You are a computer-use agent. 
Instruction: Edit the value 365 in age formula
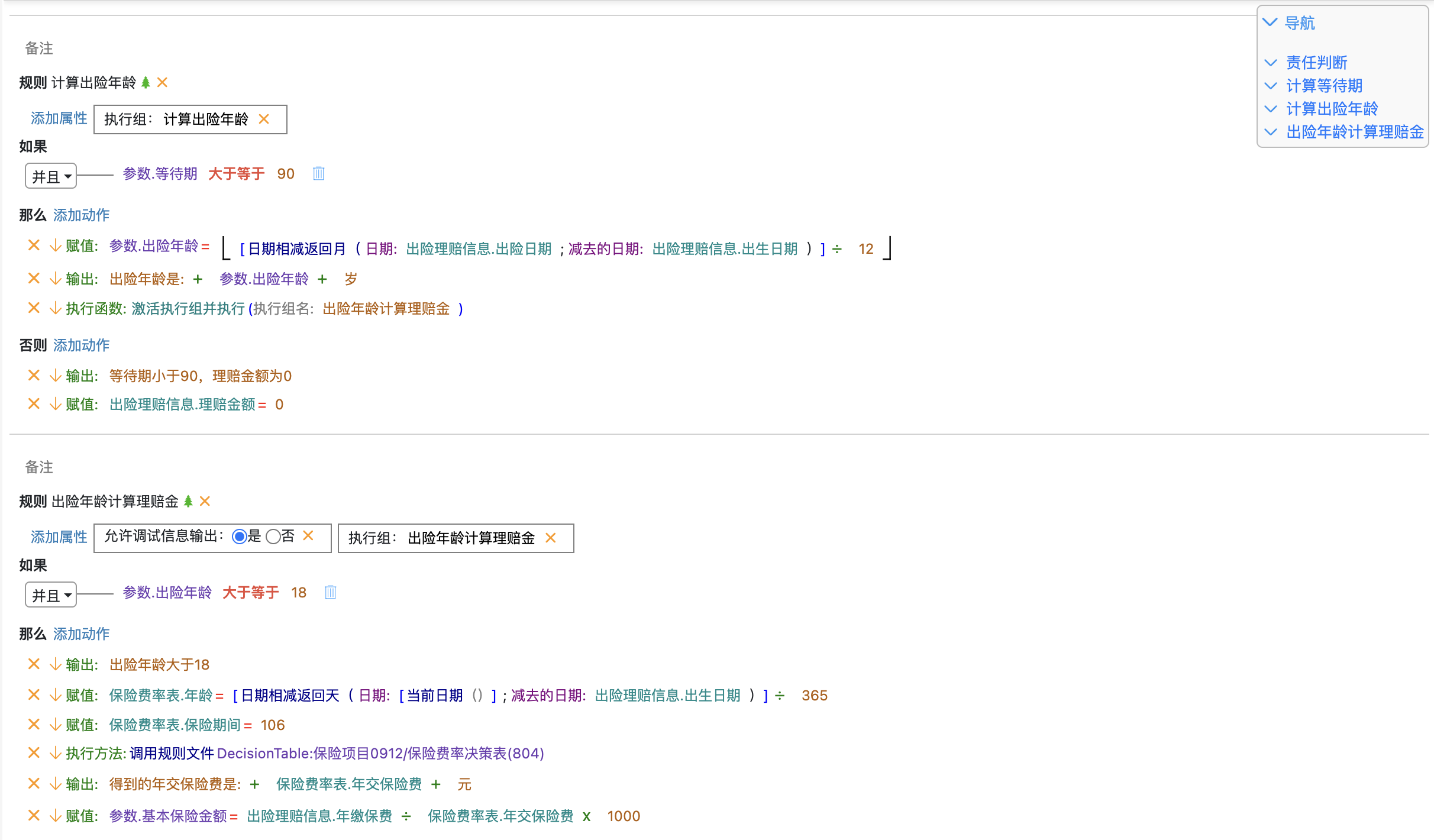(x=814, y=696)
